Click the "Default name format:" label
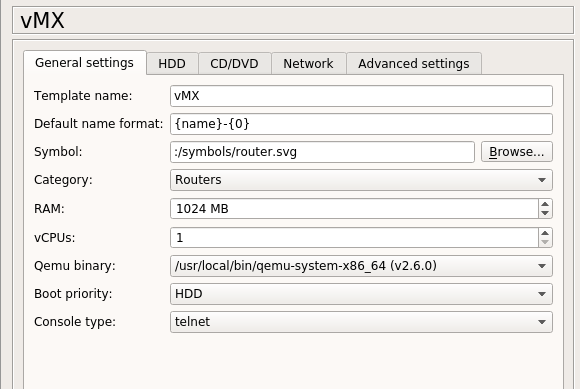 (98, 124)
